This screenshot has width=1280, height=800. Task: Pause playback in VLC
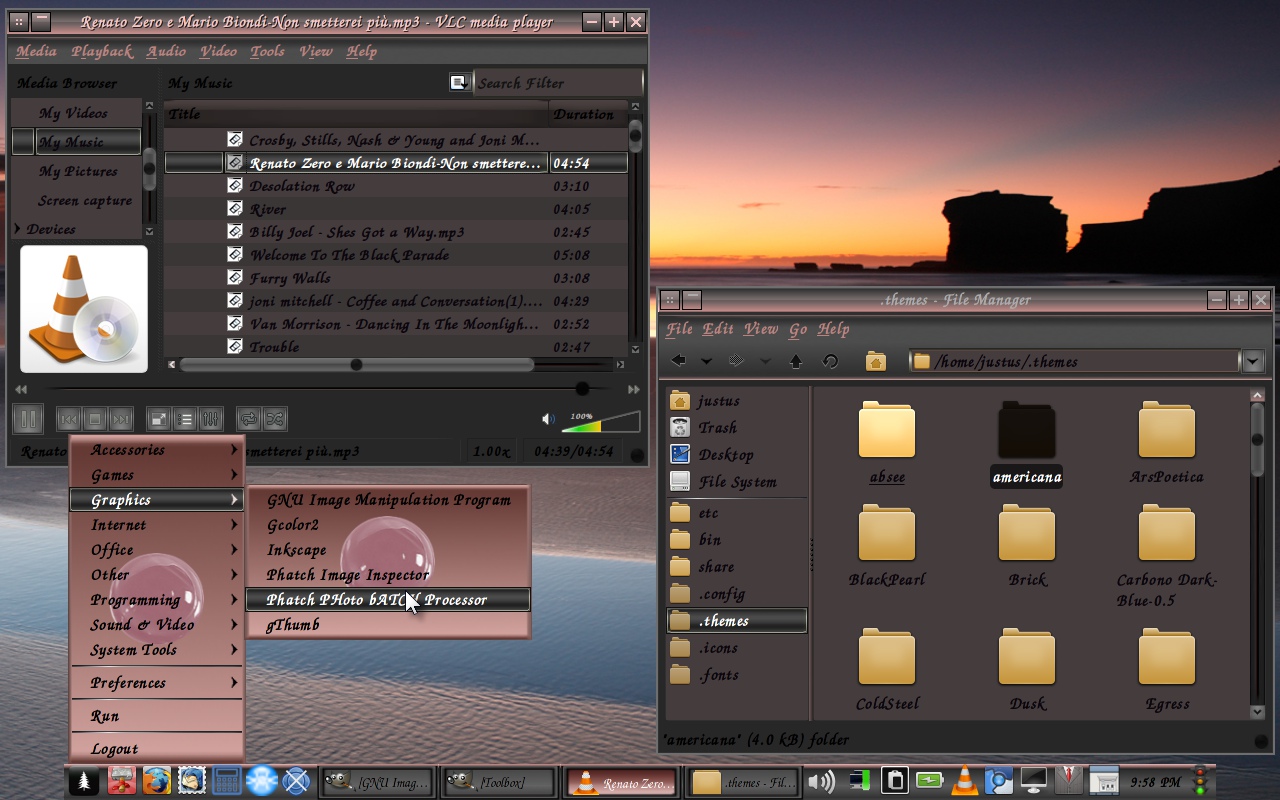[28, 419]
